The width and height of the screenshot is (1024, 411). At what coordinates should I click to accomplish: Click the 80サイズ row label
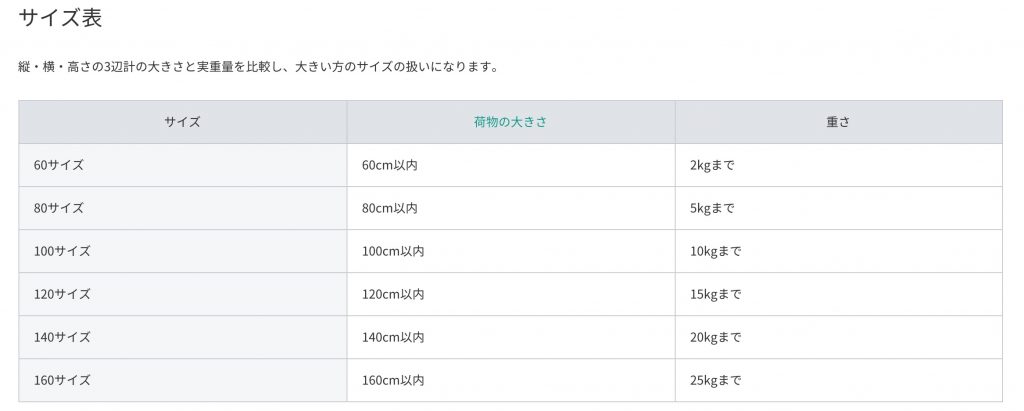[x=59, y=208]
